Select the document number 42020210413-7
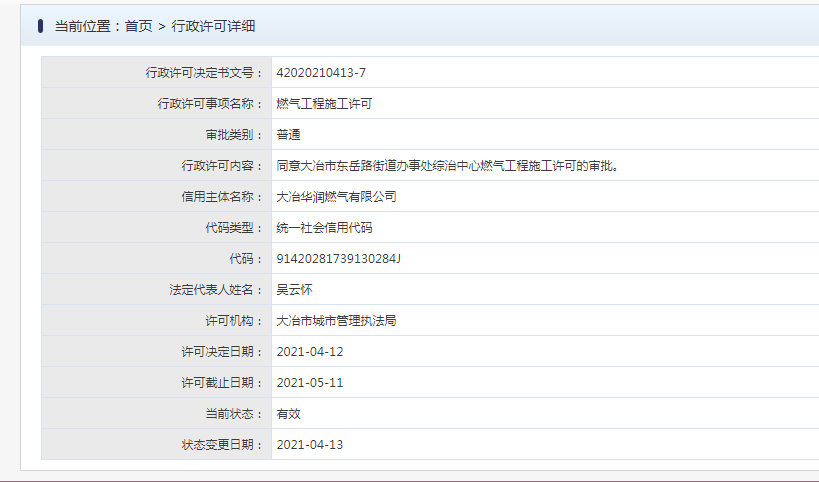This screenshot has width=819, height=482. 321,73
